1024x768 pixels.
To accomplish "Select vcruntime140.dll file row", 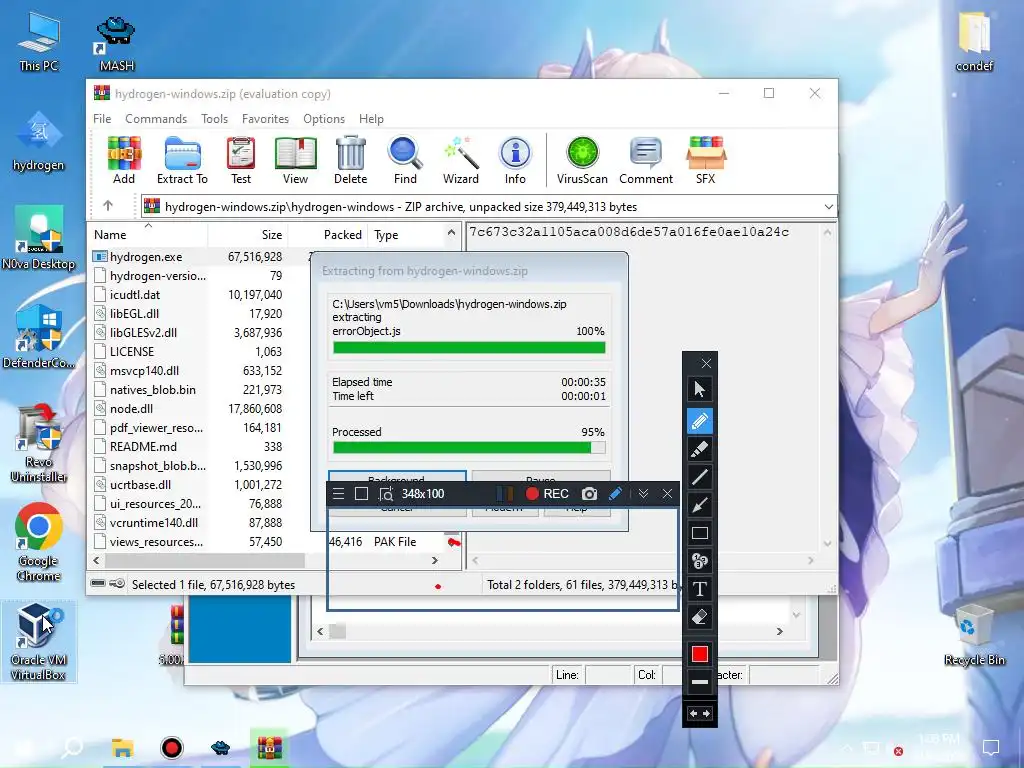I will tap(153, 522).
